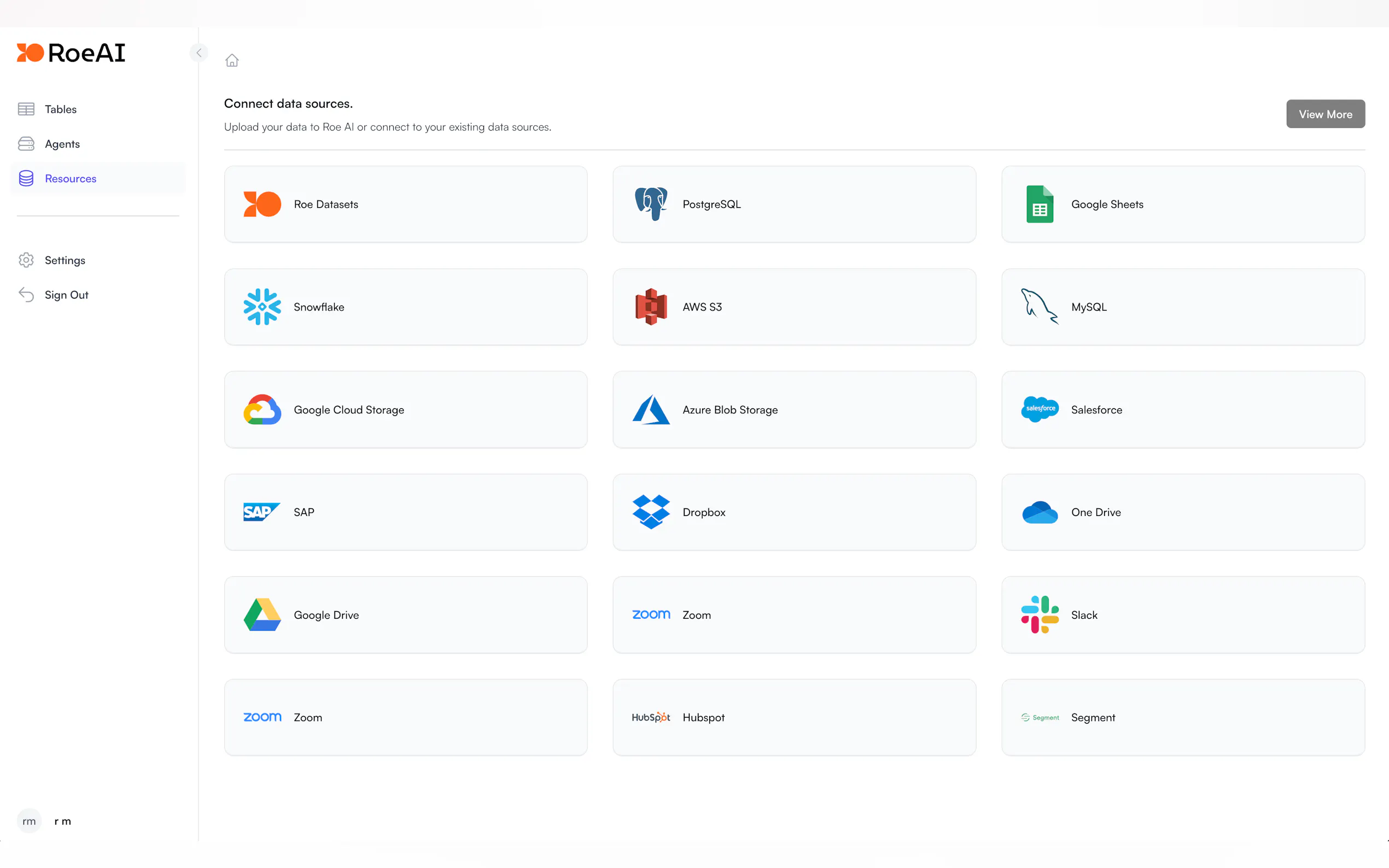This screenshot has width=1389, height=868.
Task: Open the Salesforce connector card
Action: click(x=1182, y=409)
